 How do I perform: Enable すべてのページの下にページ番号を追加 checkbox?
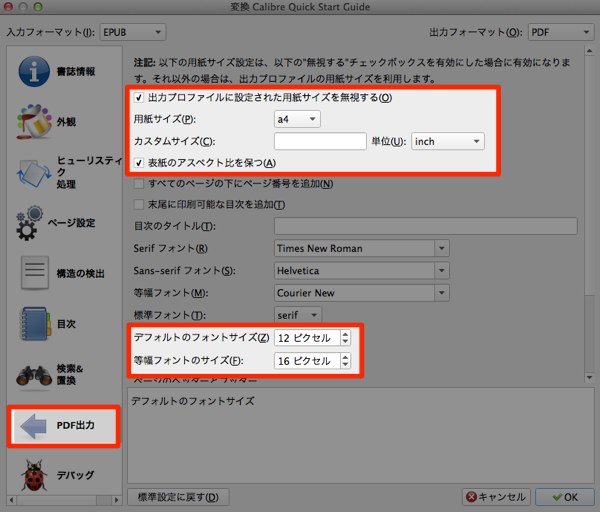139,184
